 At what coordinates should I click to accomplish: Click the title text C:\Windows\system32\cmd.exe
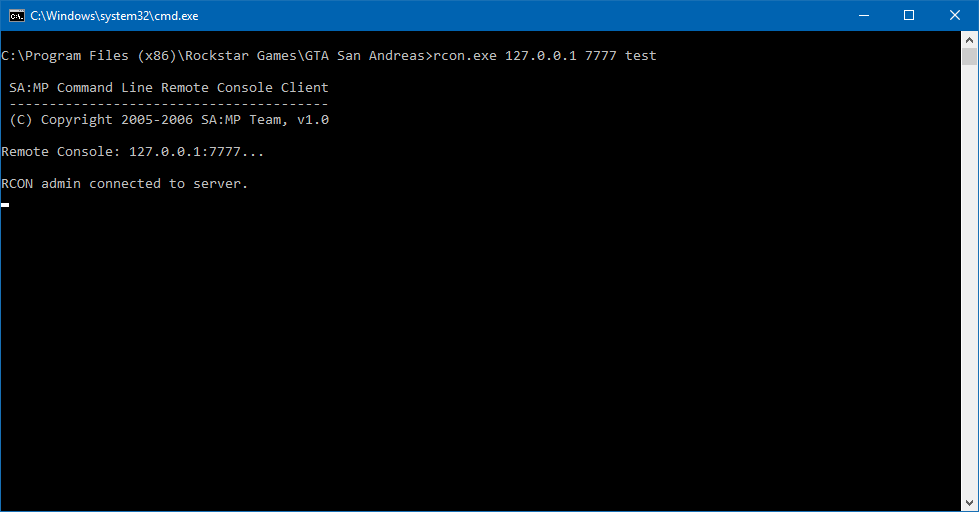coord(114,16)
